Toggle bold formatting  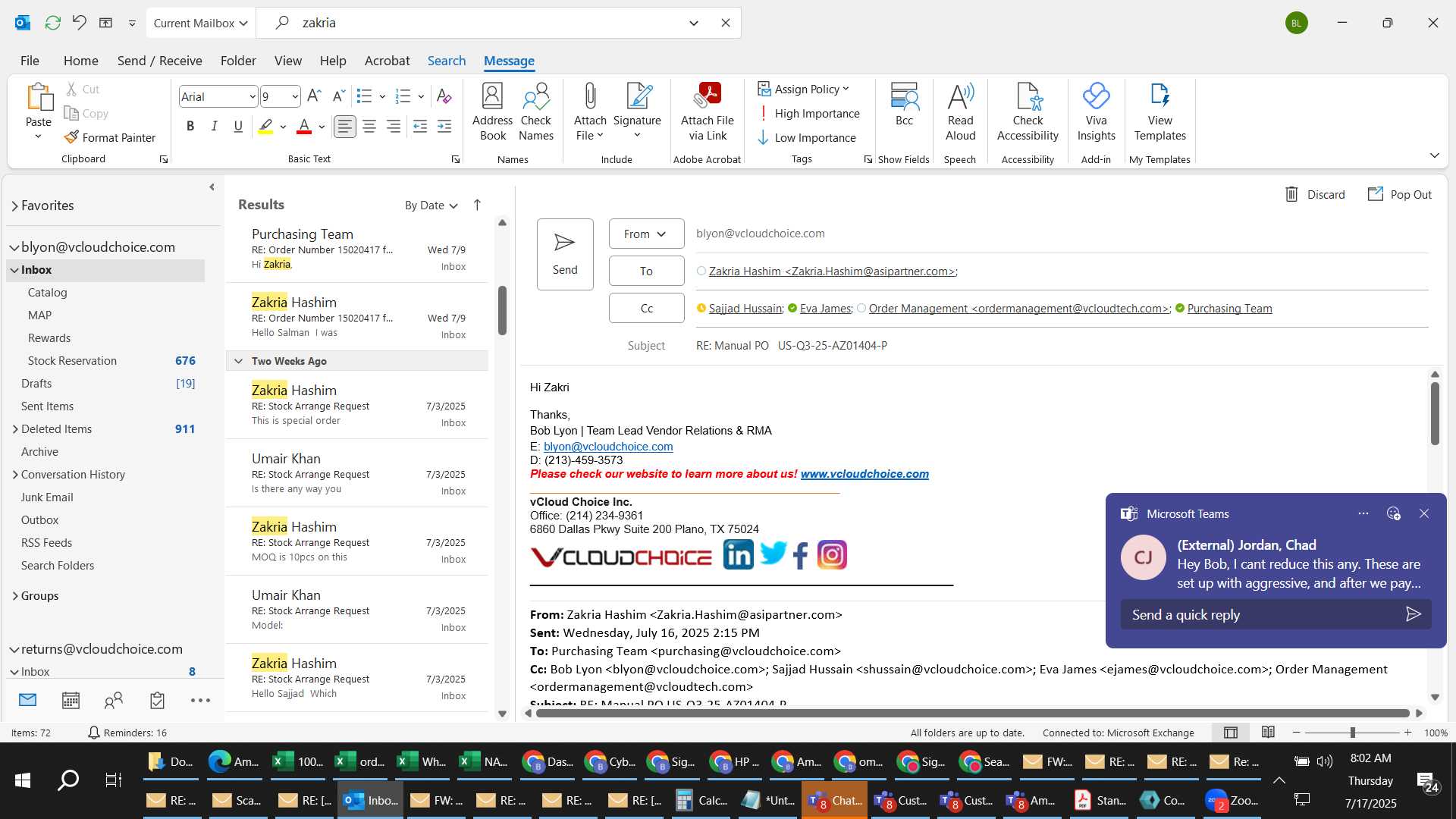point(190,127)
